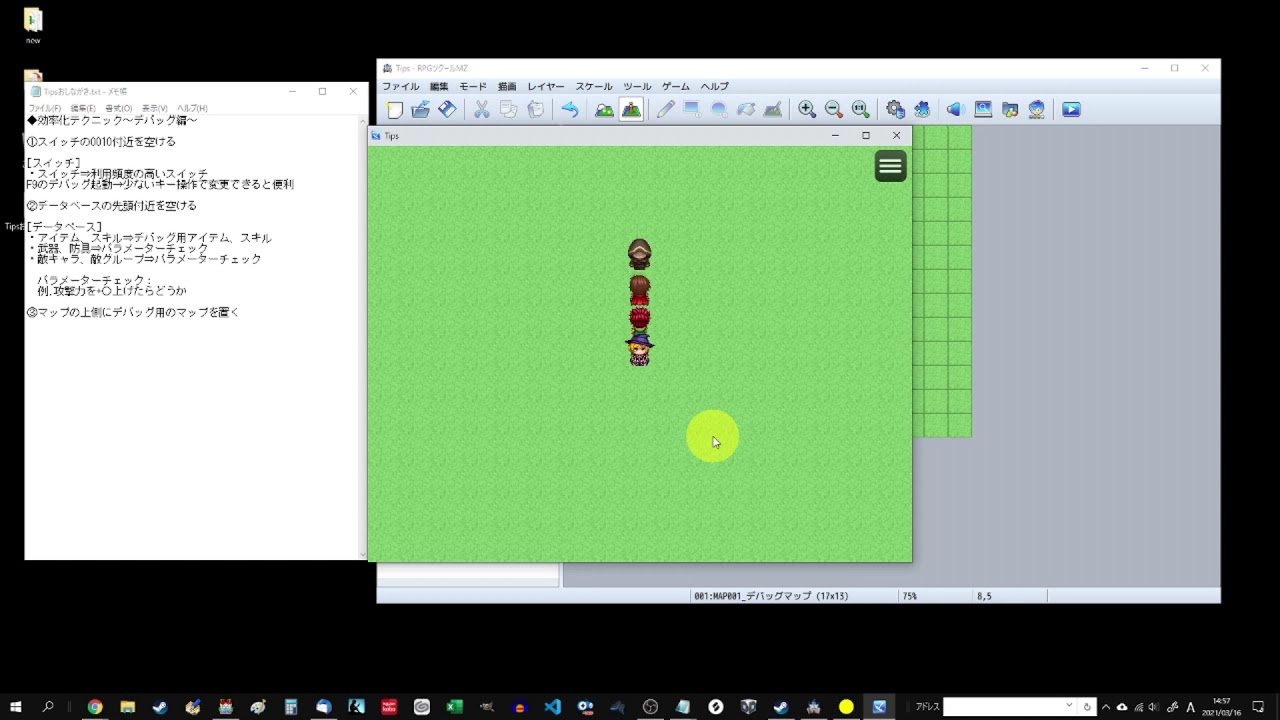Click the Actual Size zoom icon
The width and height of the screenshot is (1280, 720).
coord(860,110)
